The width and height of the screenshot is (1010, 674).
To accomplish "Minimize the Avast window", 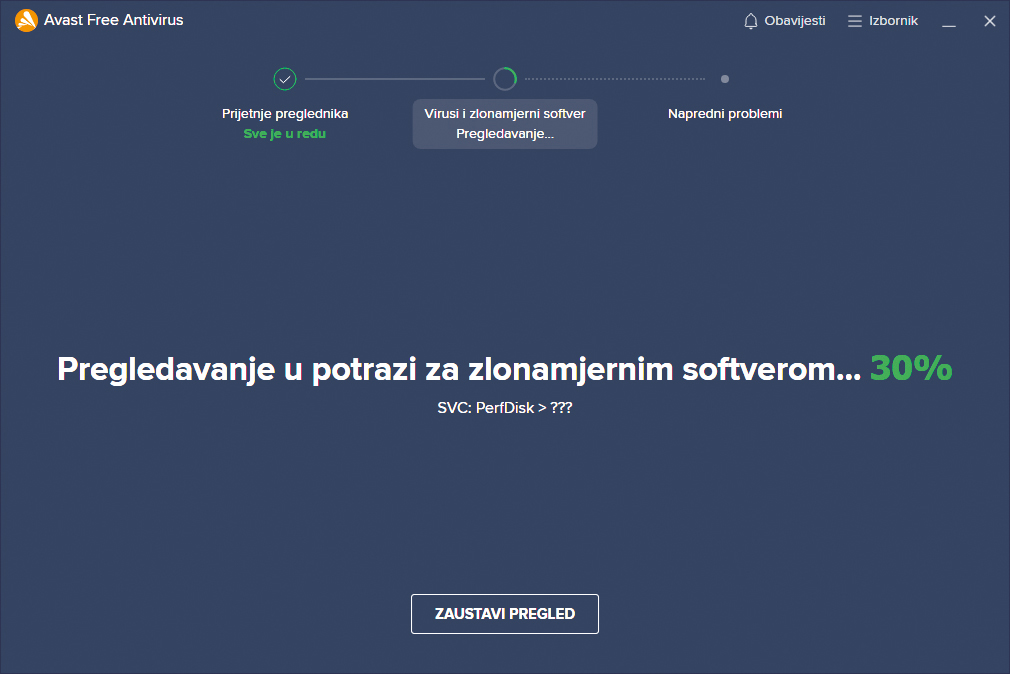I will tap(949, 21).
